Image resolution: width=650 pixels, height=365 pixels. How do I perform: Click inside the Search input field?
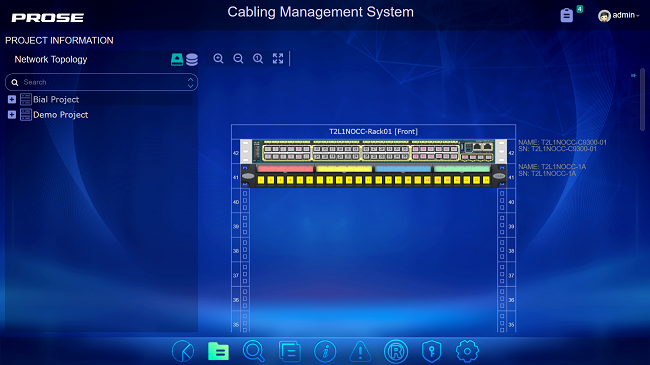point(101,82)
